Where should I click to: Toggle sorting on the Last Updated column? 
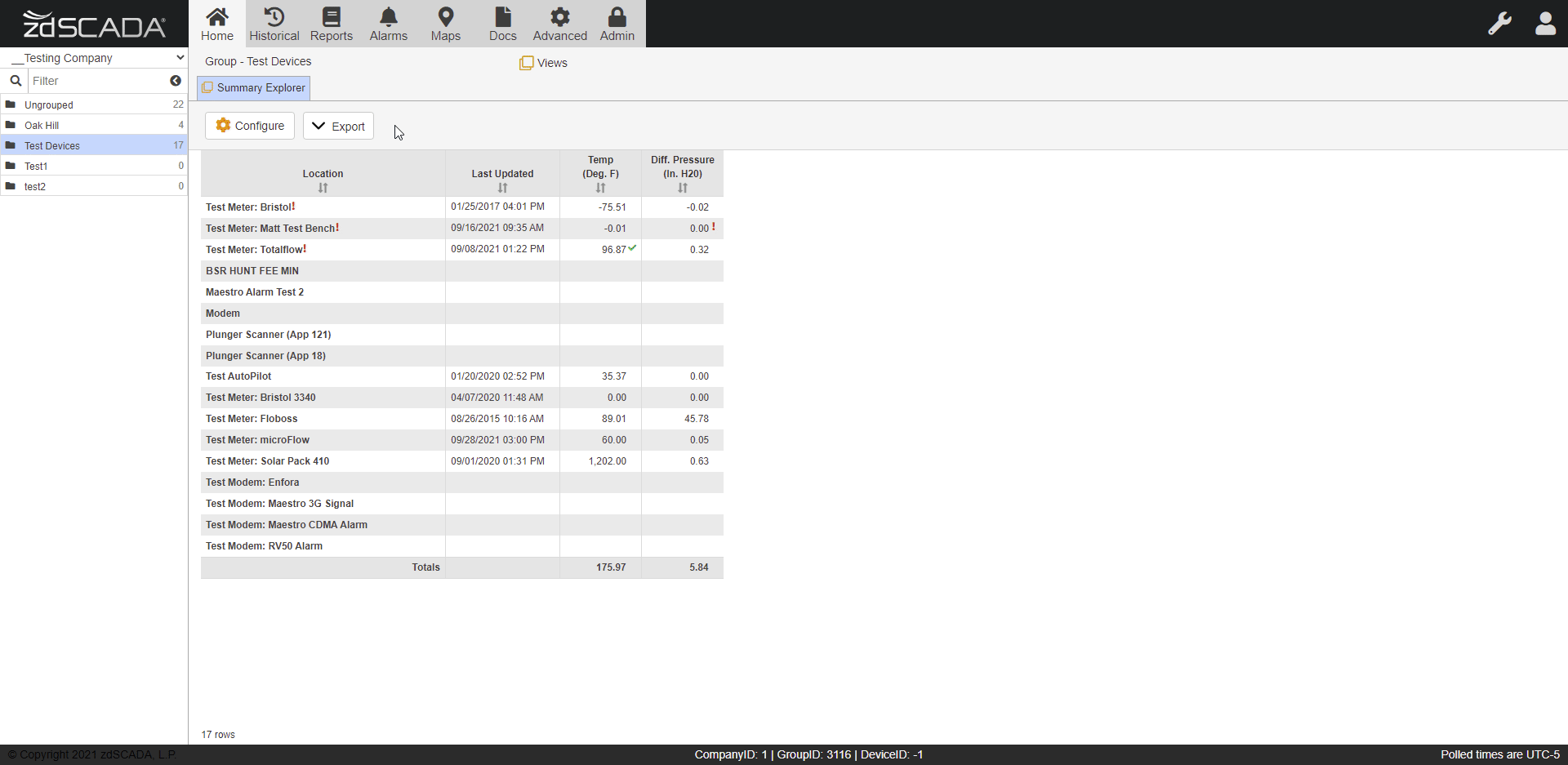pyautogui.click(x=501, y=187)
